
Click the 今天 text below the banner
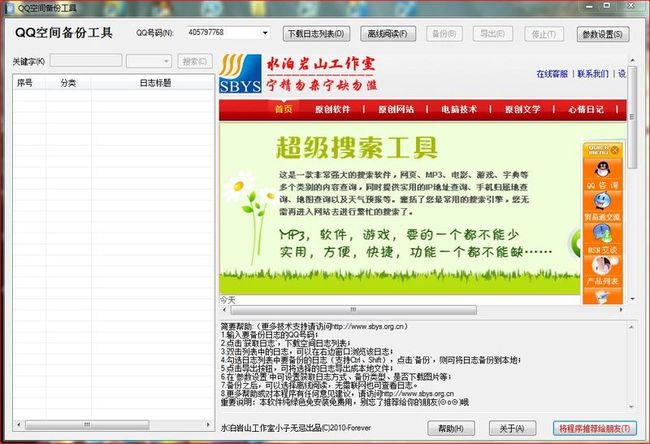228,300
